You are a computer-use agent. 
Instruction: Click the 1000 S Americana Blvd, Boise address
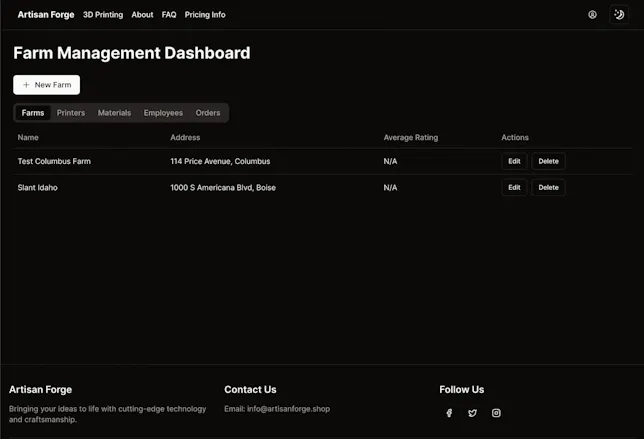coord(223,188)
